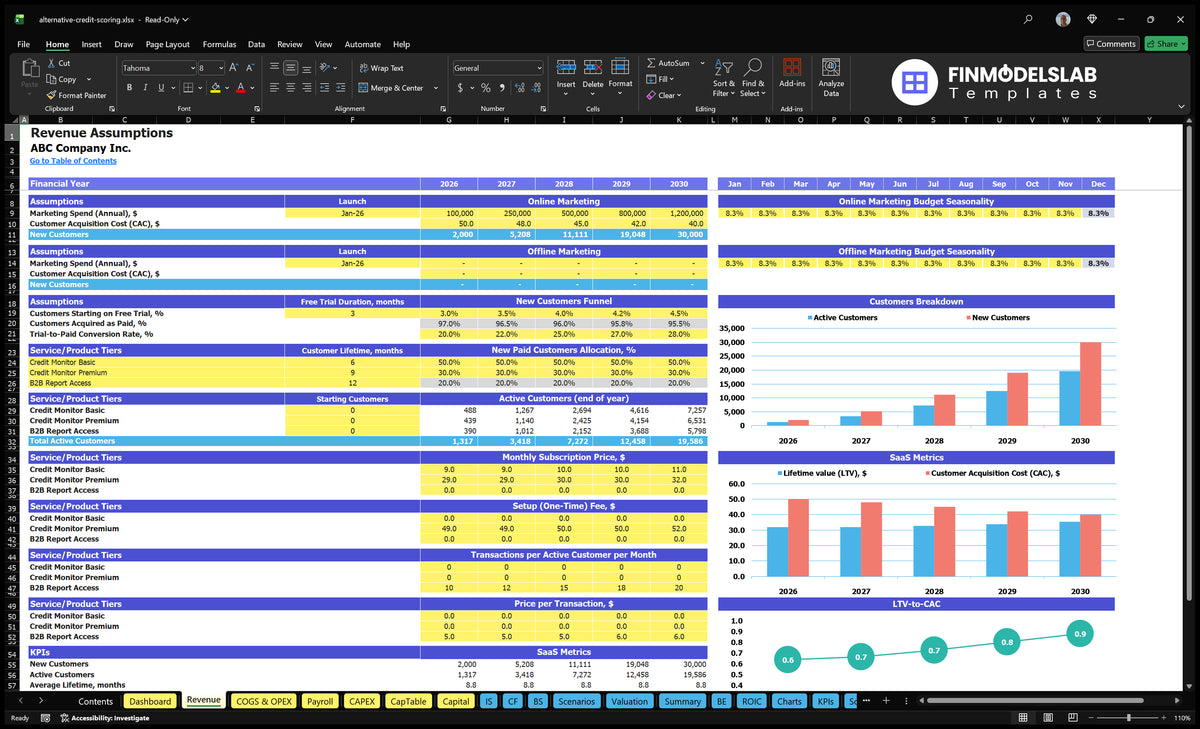Toggle bold formatting
Viewport: 1200px width, 729px height.
[128, 88]
